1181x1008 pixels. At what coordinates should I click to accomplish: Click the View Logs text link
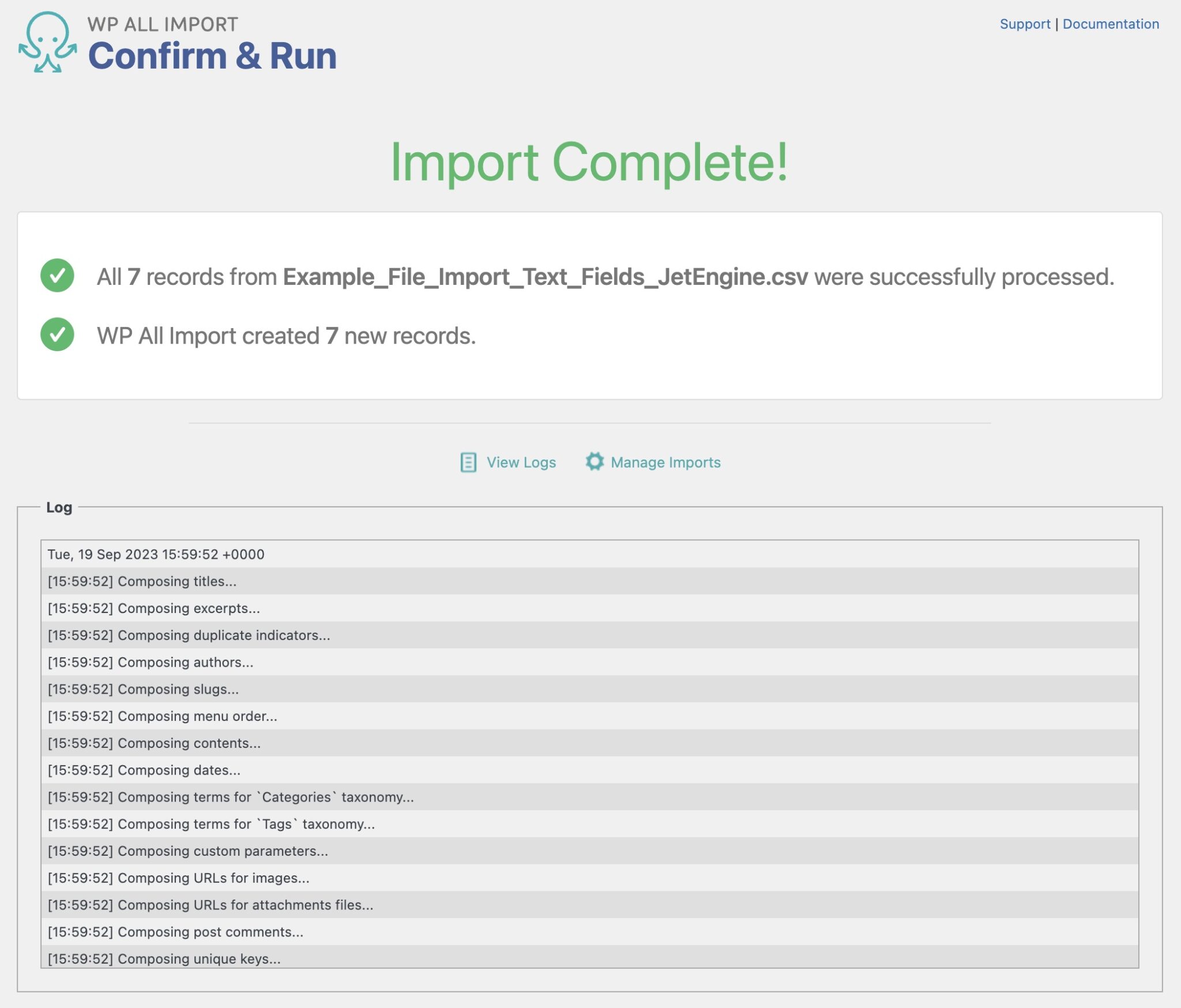[521, 462]
